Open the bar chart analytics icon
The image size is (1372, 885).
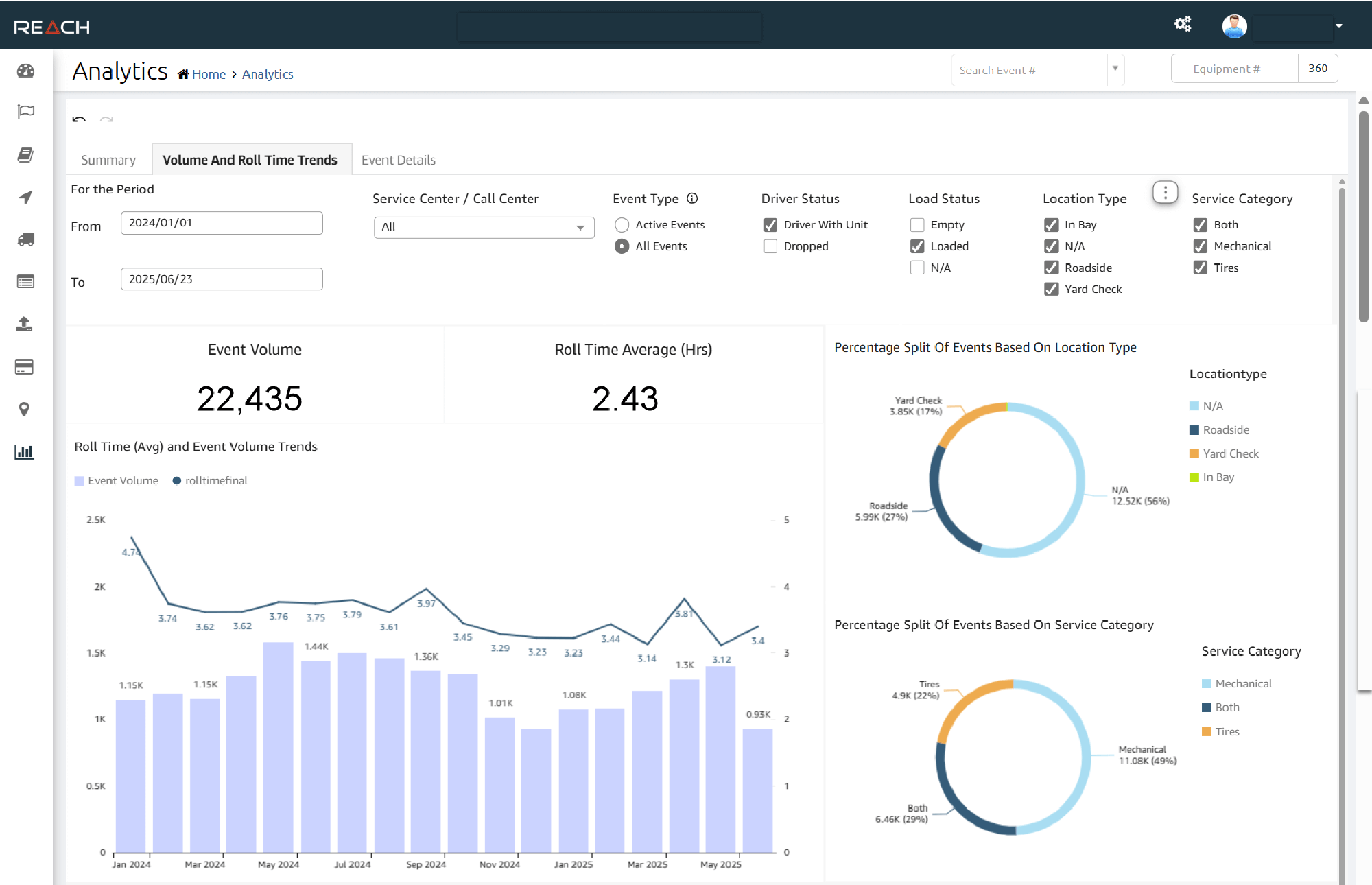tap(25, 452)
